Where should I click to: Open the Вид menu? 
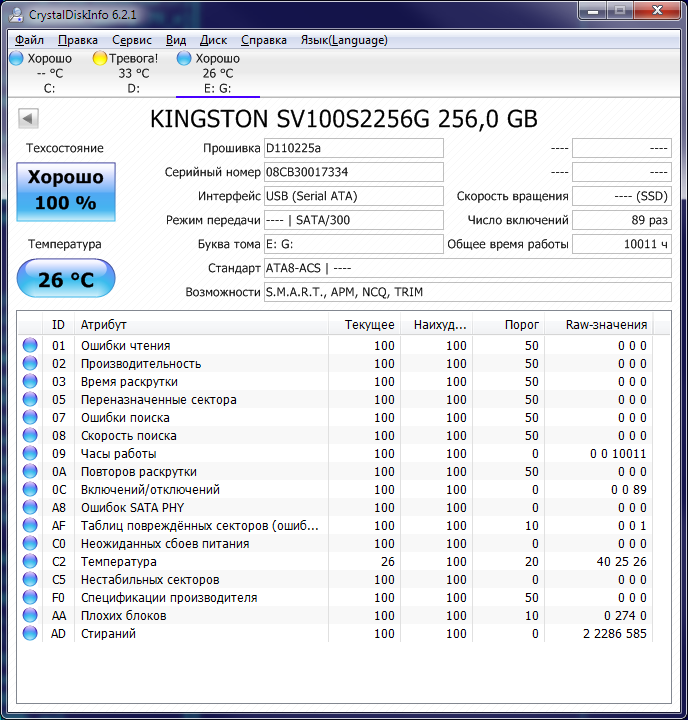(x=175, y=40)
